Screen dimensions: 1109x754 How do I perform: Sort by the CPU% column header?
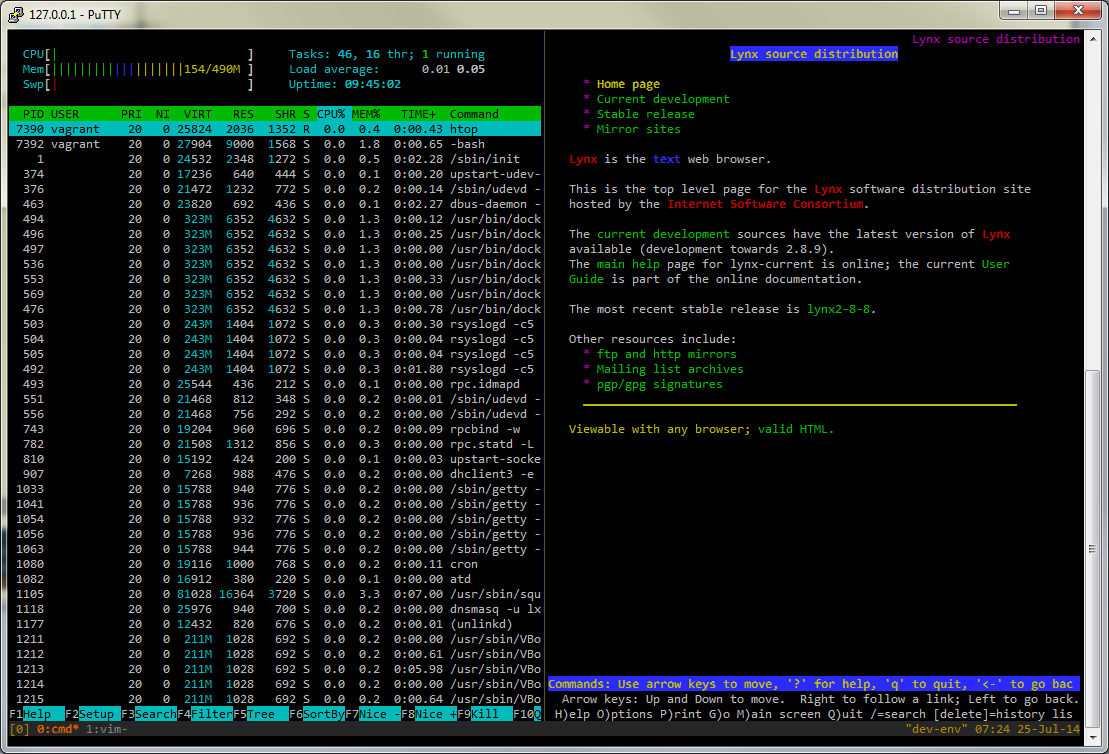[331, 114]
